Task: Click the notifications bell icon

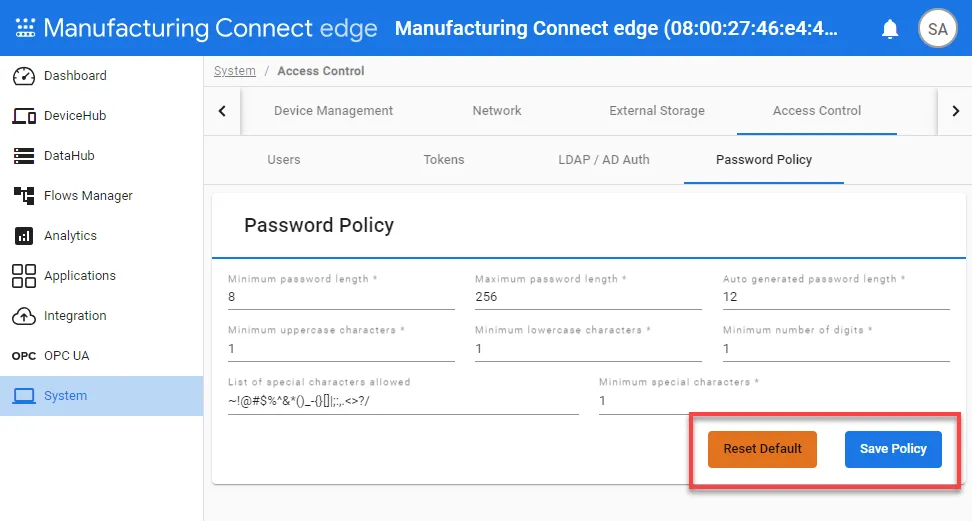Action: click(890, 29)
